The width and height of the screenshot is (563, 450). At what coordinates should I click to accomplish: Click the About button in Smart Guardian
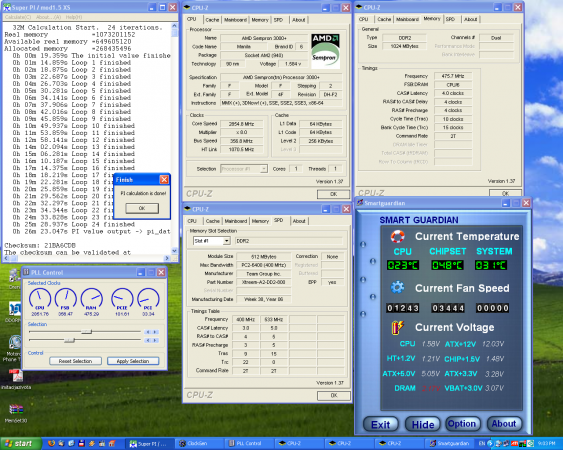tap(504, 424)
